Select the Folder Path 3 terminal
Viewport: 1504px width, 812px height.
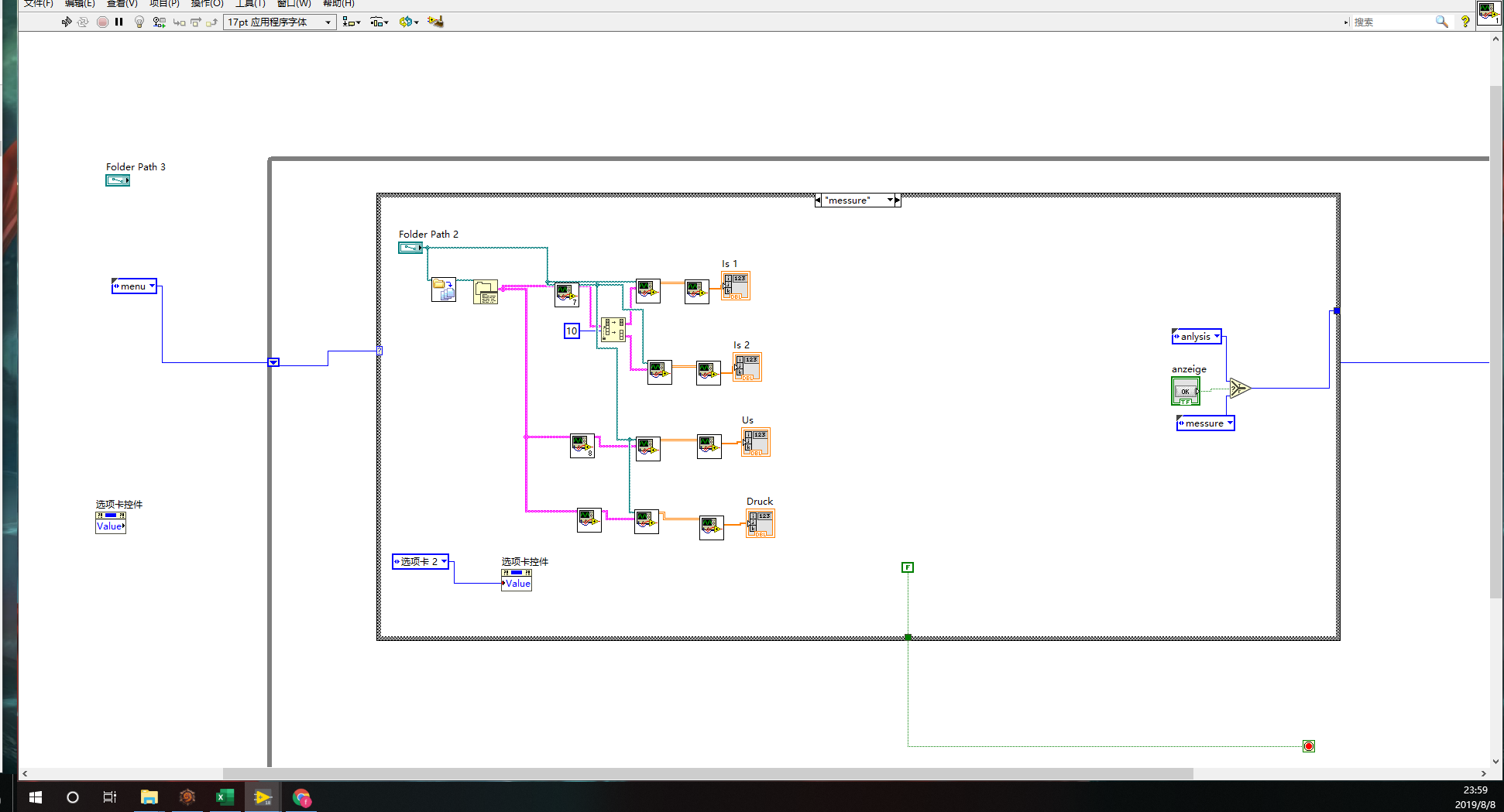[118, 180]
